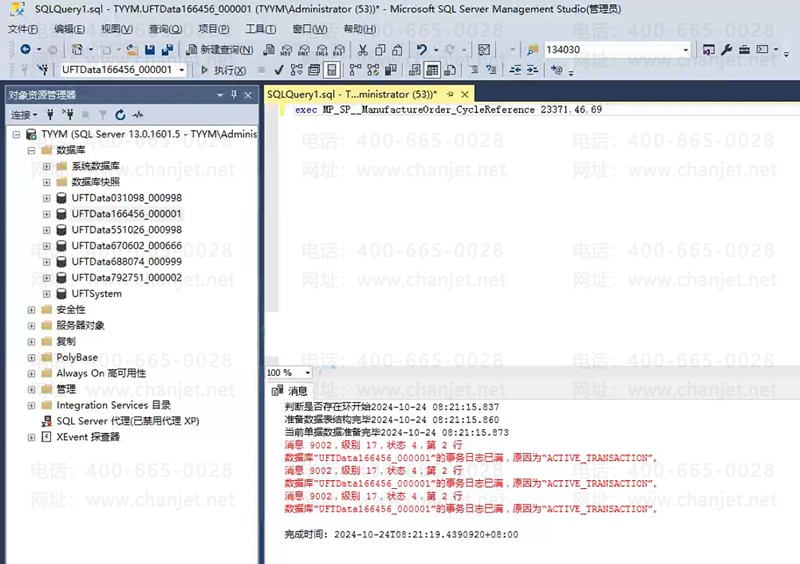Viewport: 800px width, 564px height.
Task: Open a database engine query icon
Action: (269, 50)
